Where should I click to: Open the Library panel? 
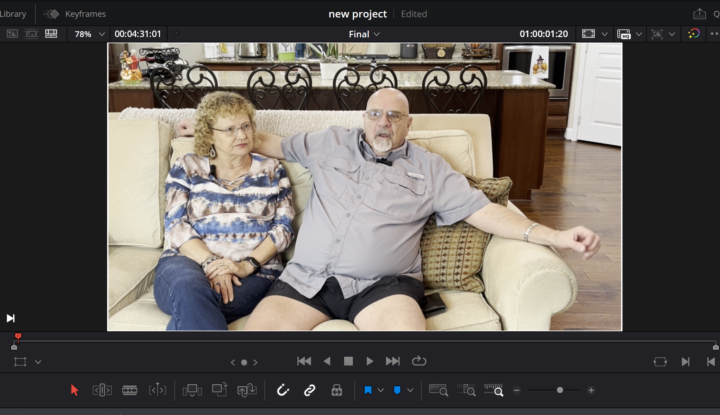click(13, 14)
